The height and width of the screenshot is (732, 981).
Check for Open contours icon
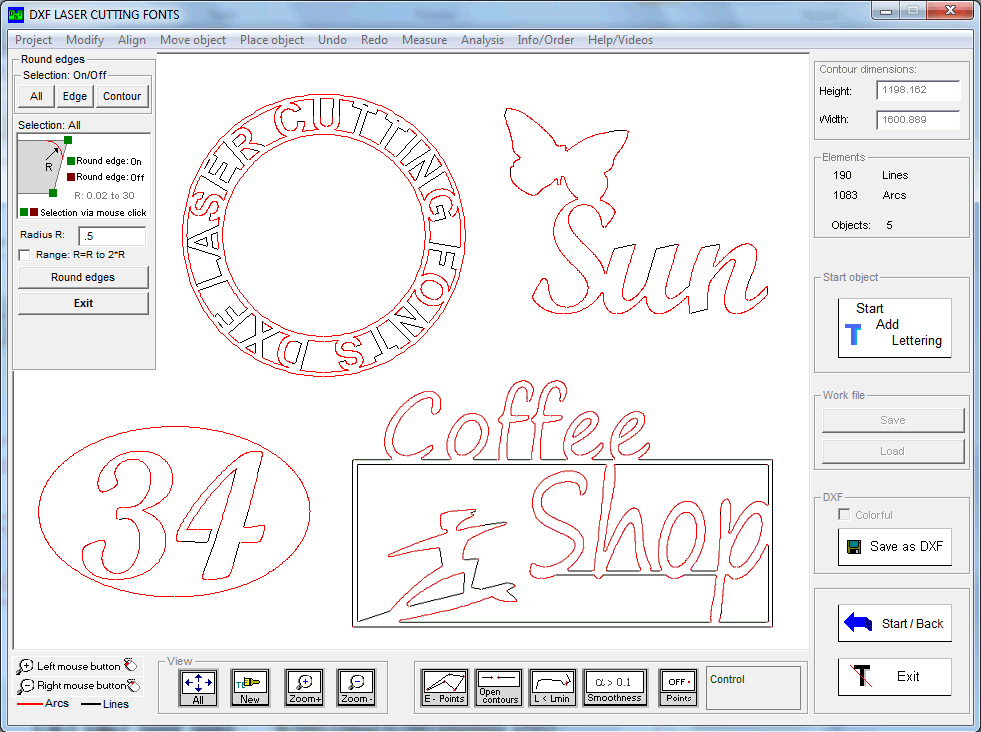point(498,687)
